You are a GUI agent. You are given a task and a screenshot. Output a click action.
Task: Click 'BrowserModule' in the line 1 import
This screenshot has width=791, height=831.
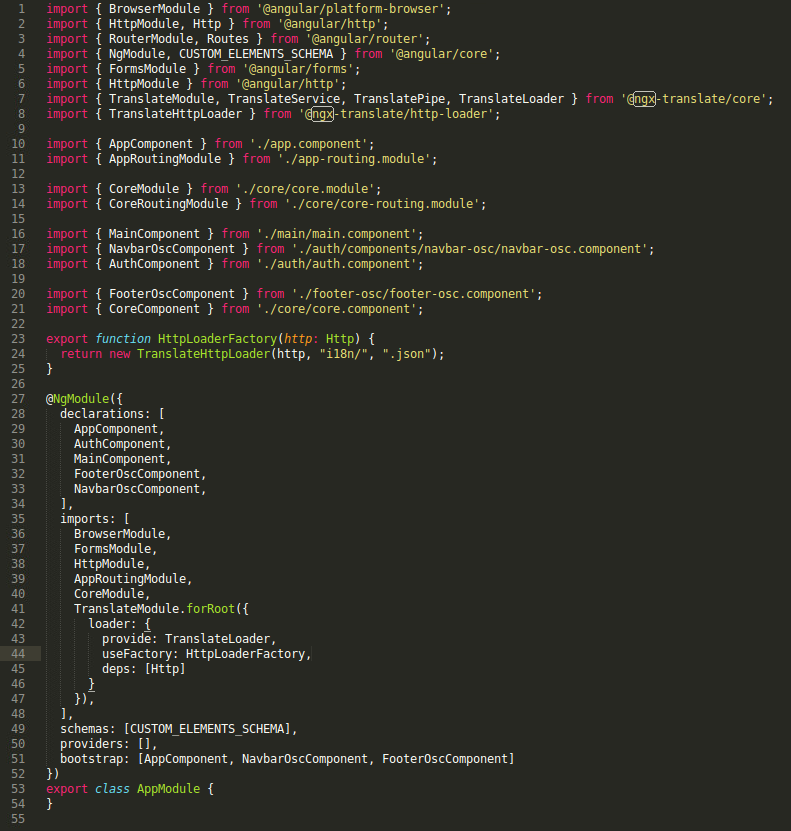[154, 8]
